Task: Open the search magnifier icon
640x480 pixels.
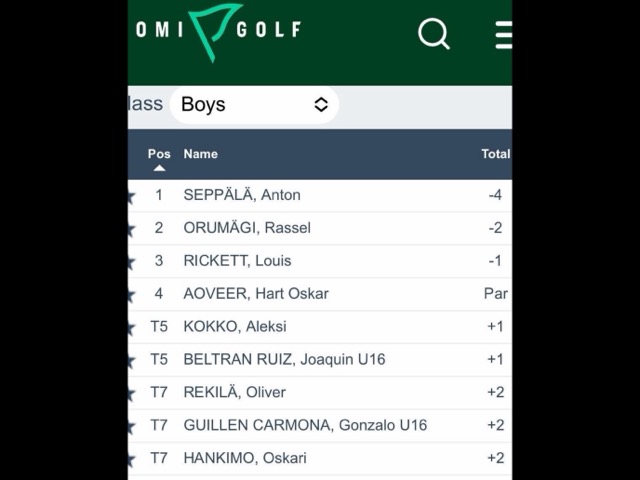Action: pos(434,34)
